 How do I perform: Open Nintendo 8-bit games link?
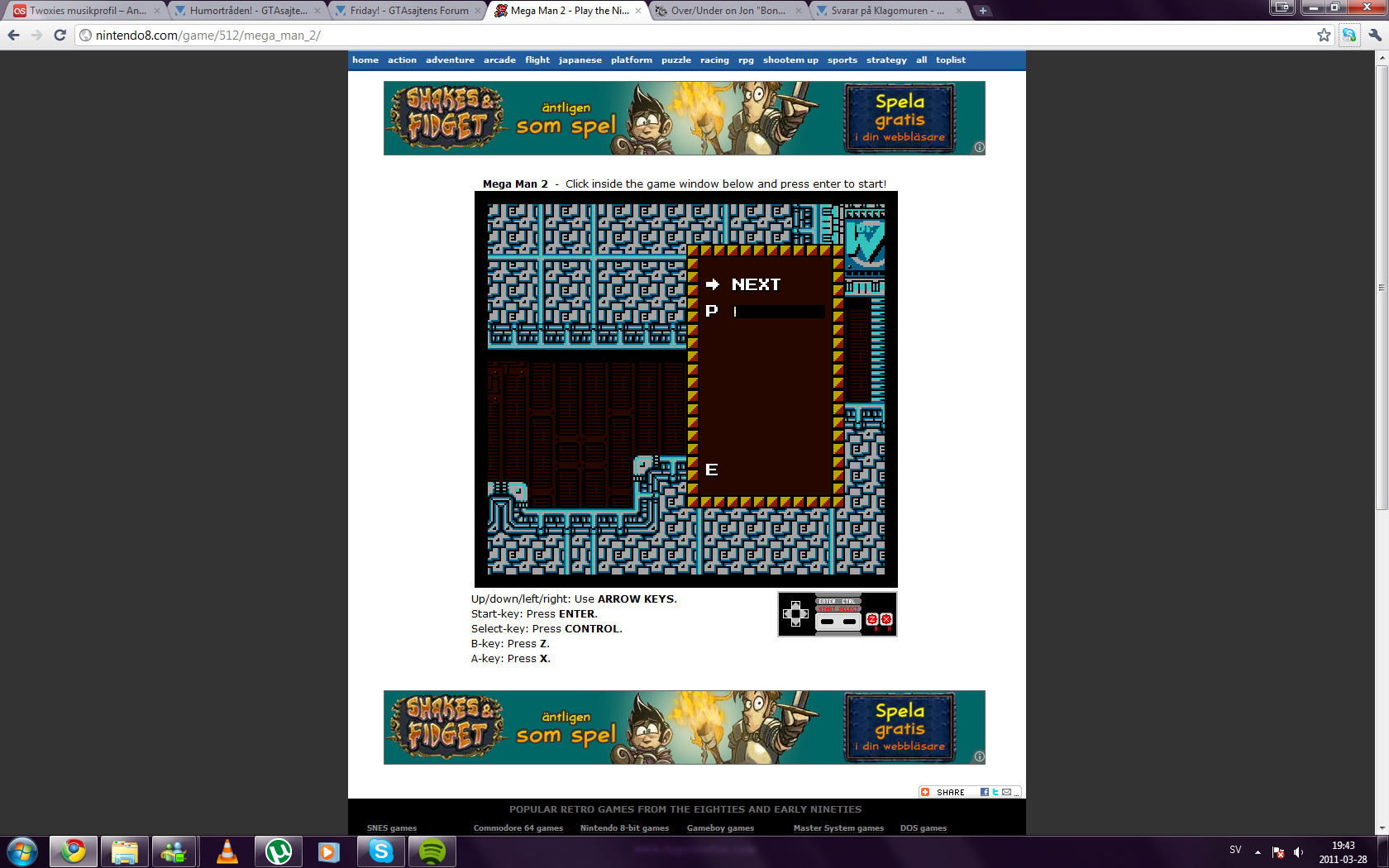click(624, 827)
